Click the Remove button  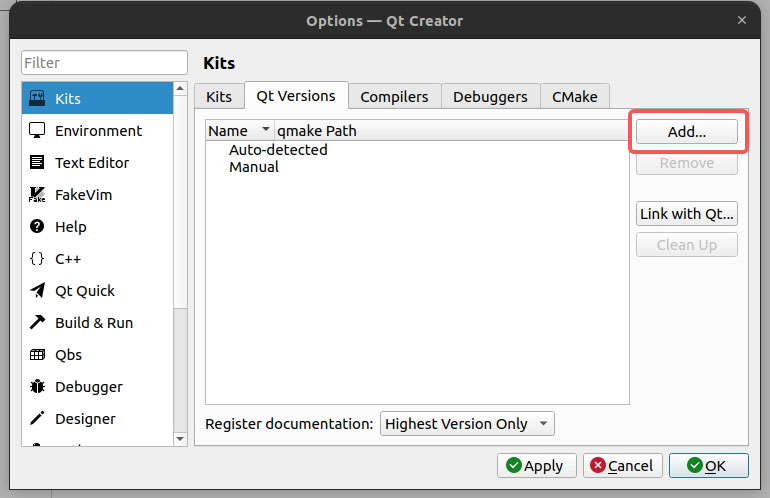[687, 163]
